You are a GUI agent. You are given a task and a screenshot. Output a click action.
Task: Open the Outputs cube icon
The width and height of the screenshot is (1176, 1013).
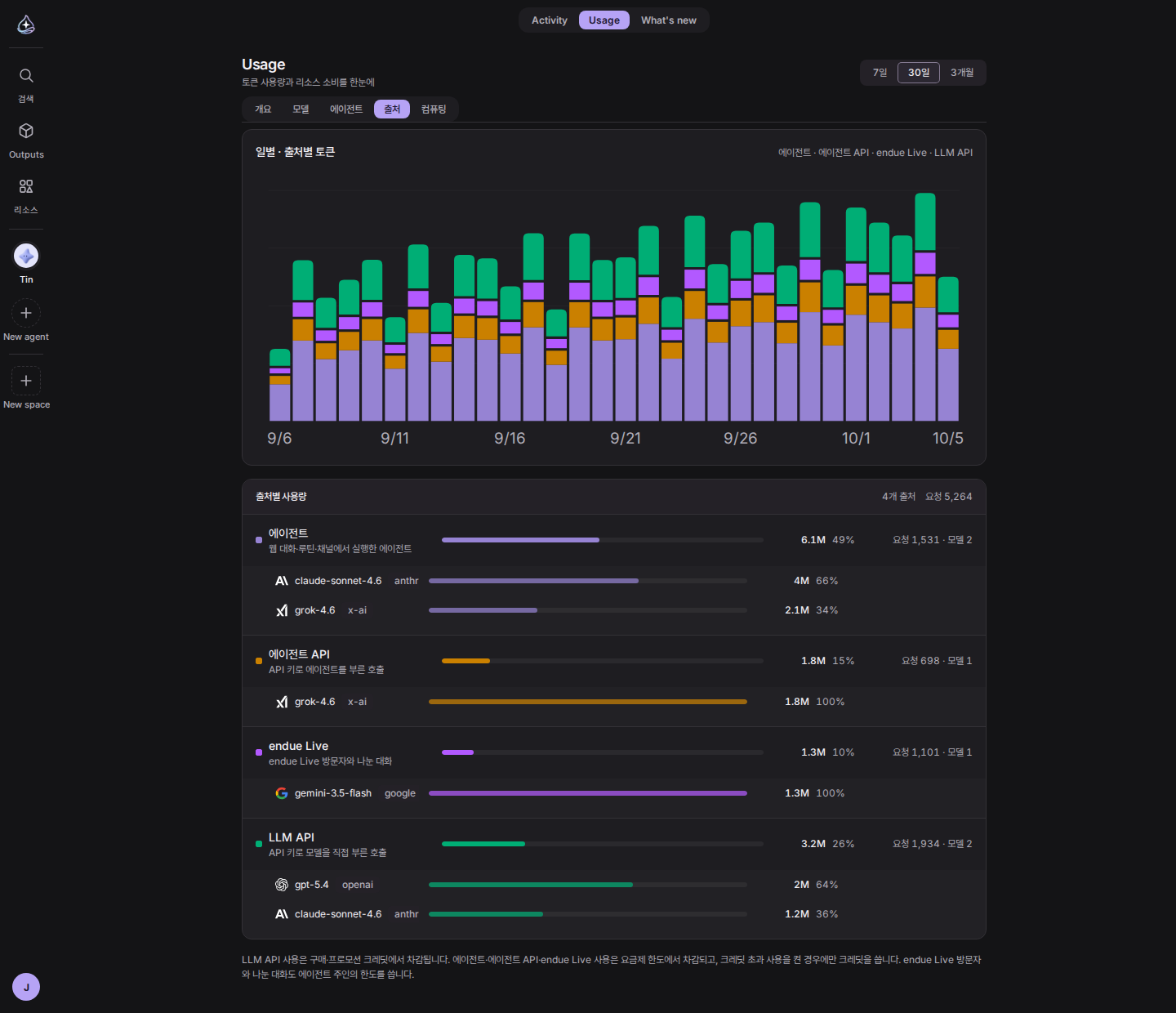point(26,131)
